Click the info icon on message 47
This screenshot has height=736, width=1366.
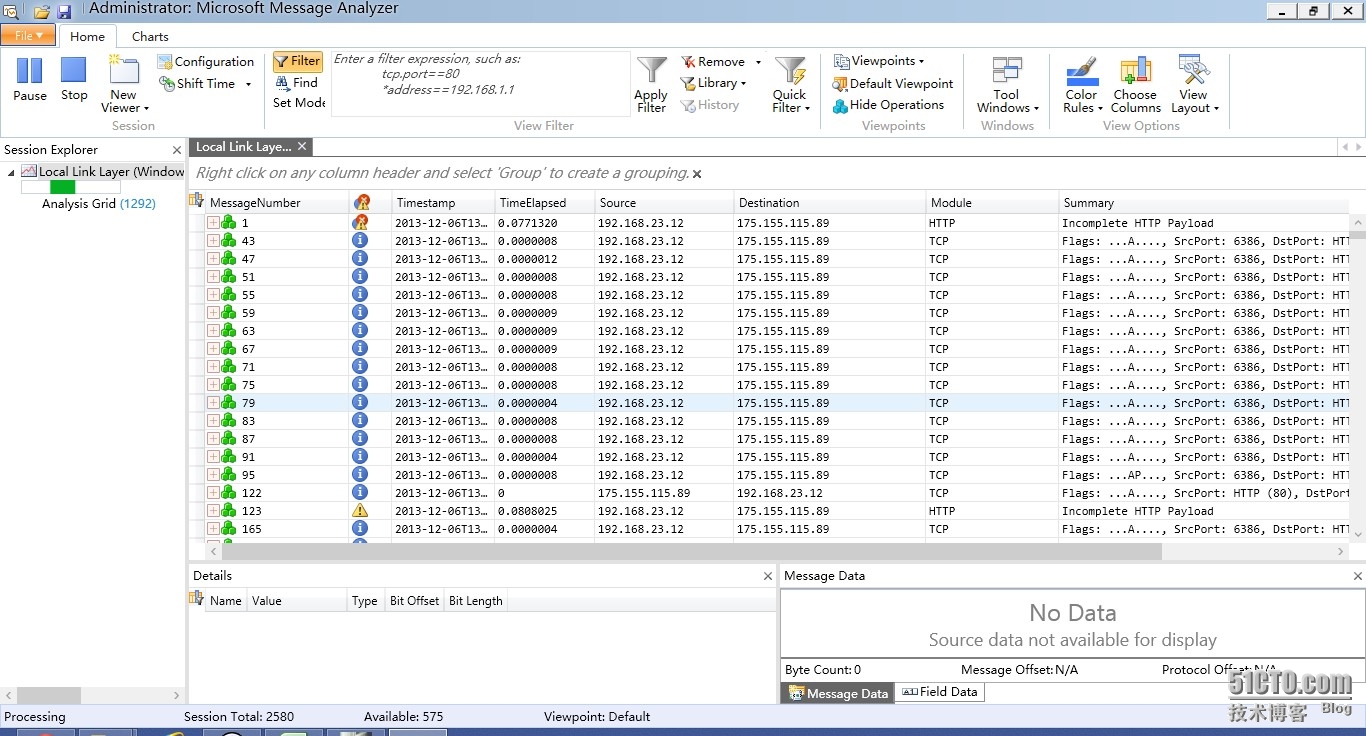pos(360,259)
